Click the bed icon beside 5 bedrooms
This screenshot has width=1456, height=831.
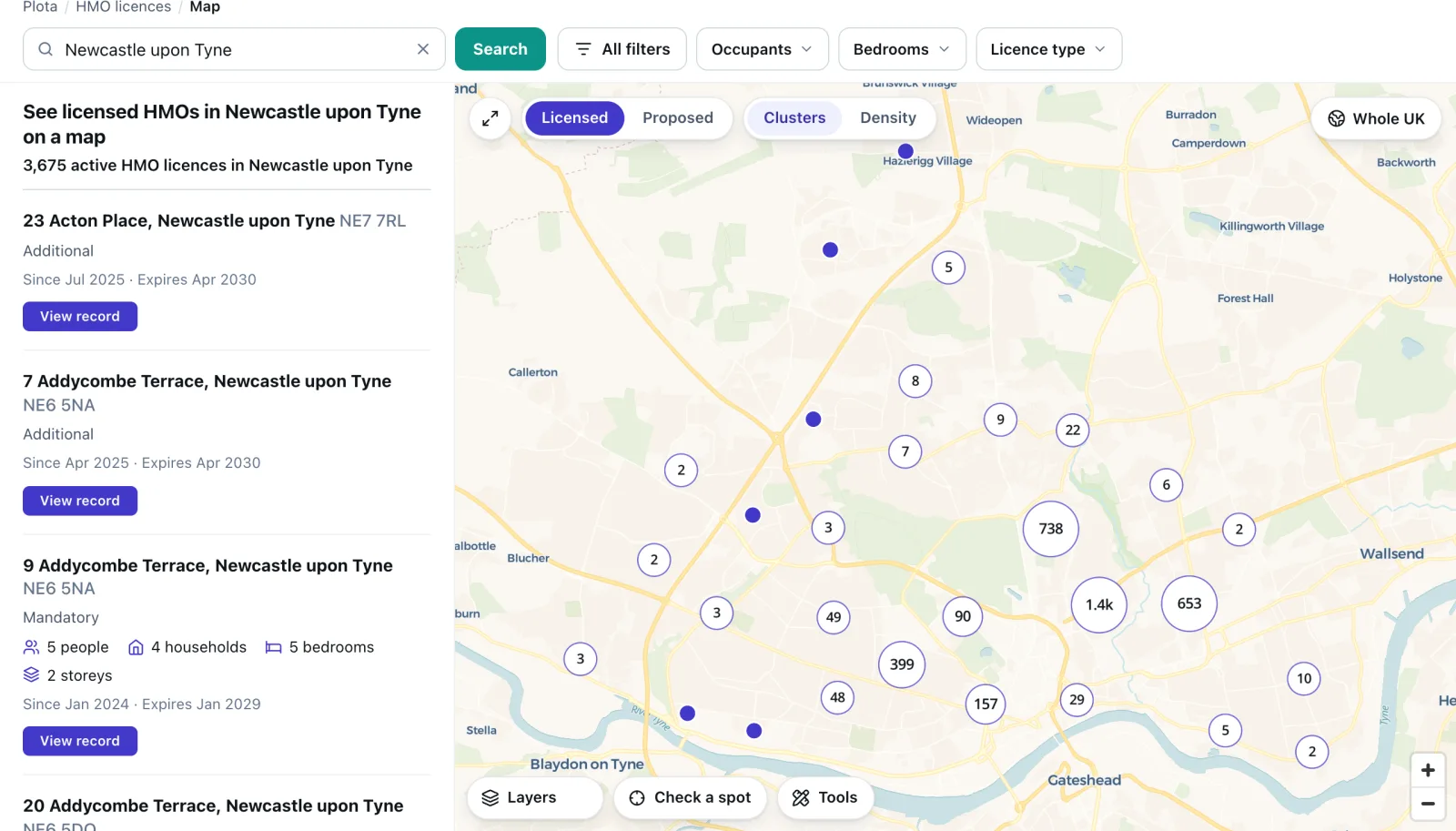tap(273, 647)
